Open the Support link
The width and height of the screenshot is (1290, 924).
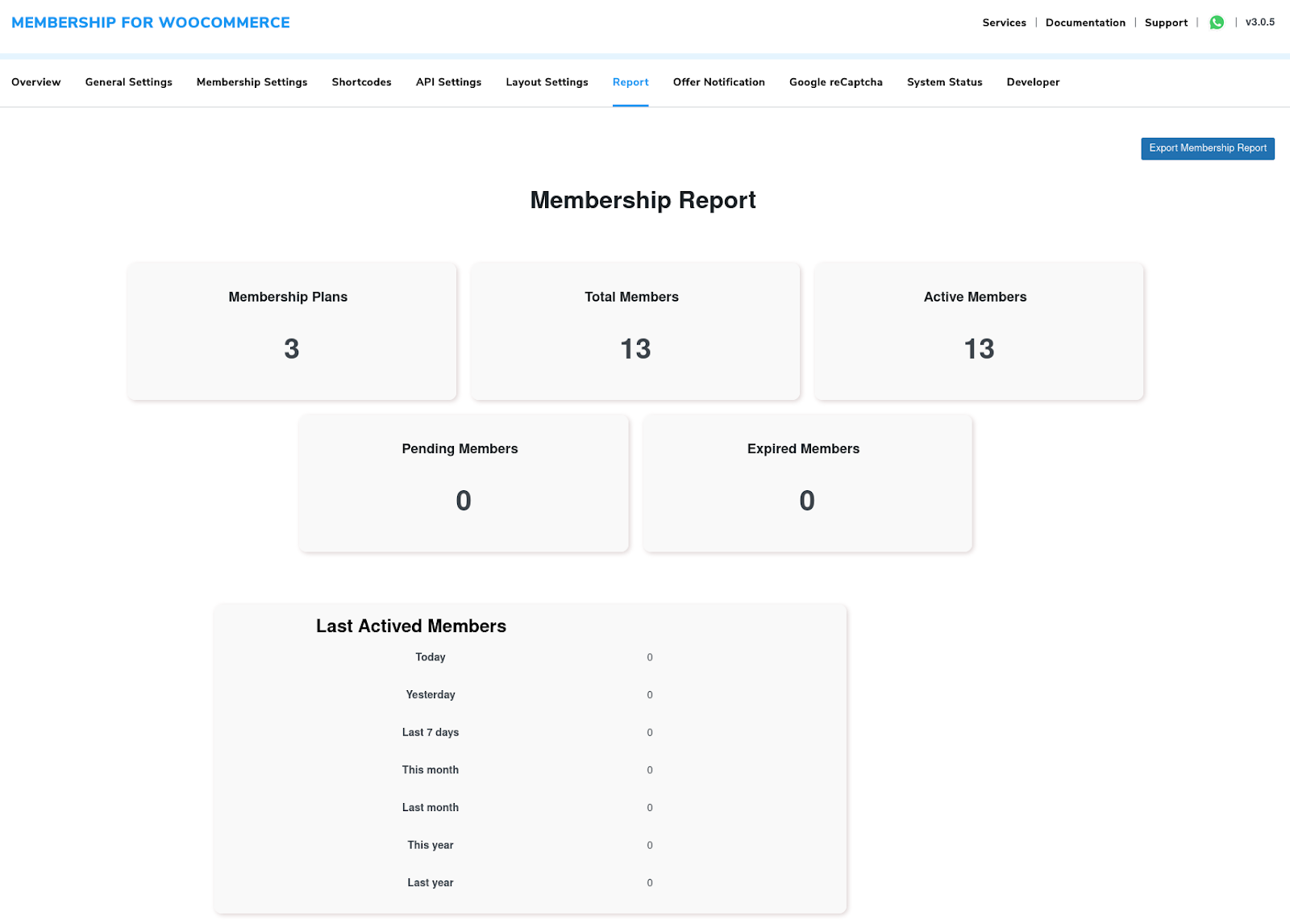[x=1166, y=23]
